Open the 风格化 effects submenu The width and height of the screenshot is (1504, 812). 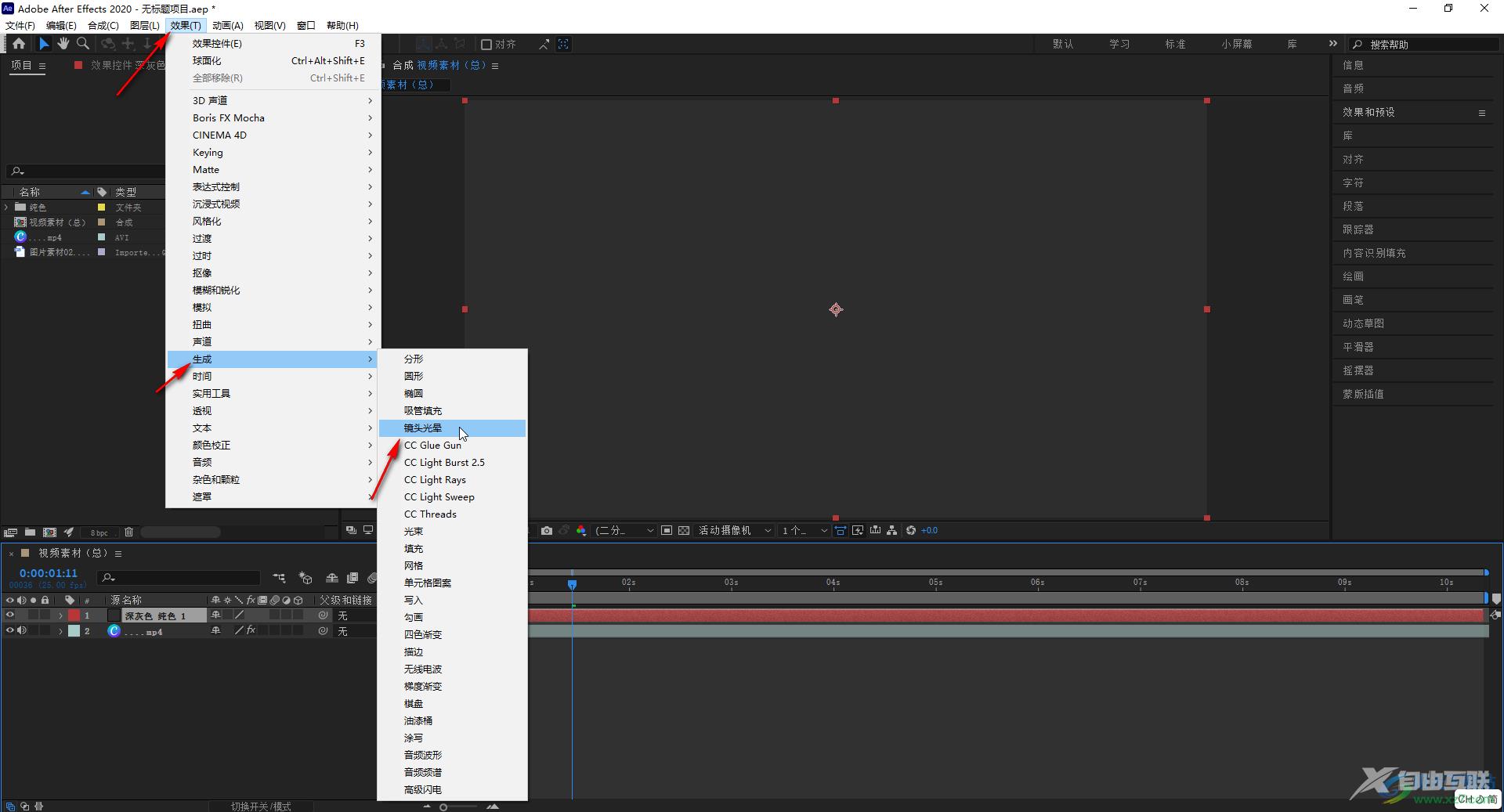273,222
